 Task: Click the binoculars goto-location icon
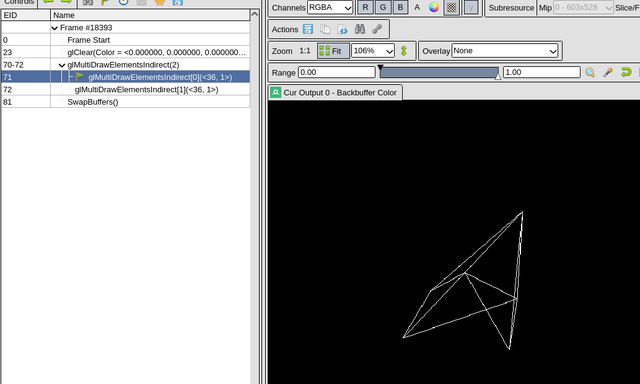pos(360,29)
